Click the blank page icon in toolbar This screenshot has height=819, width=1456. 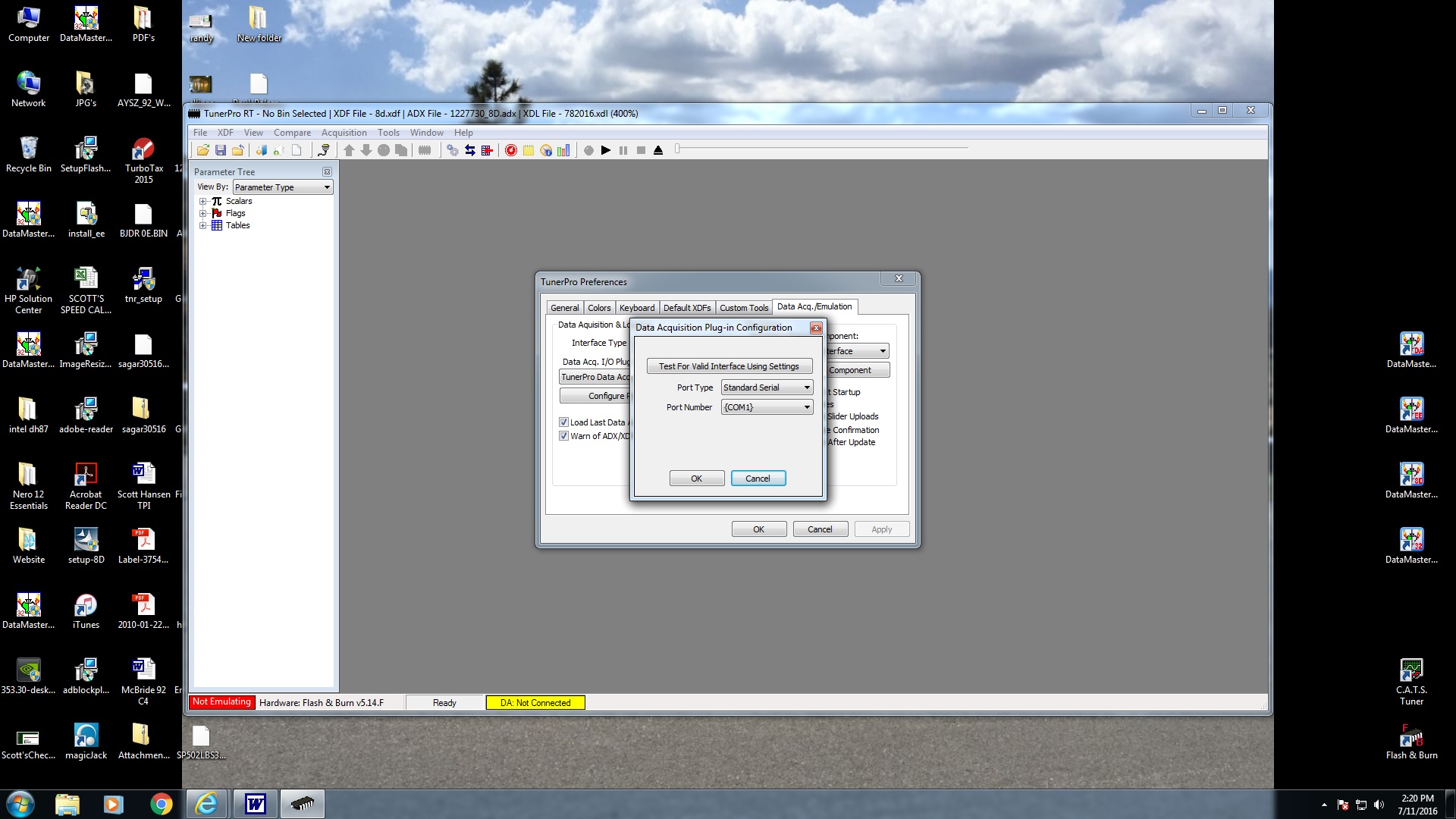(x=297, y=150)
